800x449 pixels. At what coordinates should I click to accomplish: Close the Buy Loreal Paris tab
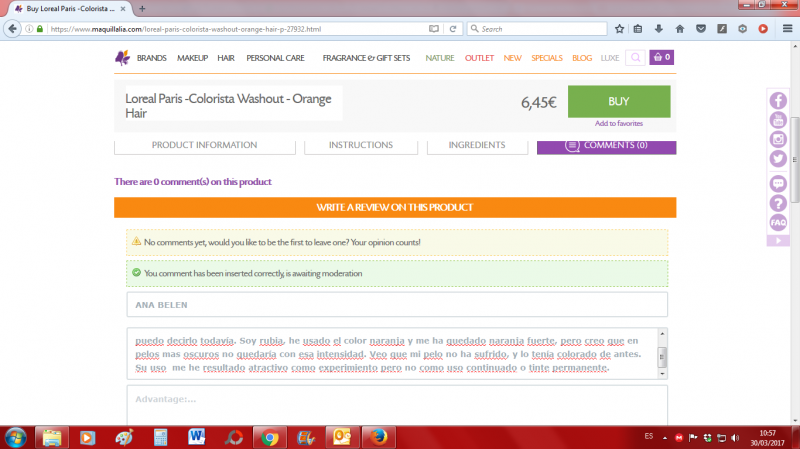point(123,9)
